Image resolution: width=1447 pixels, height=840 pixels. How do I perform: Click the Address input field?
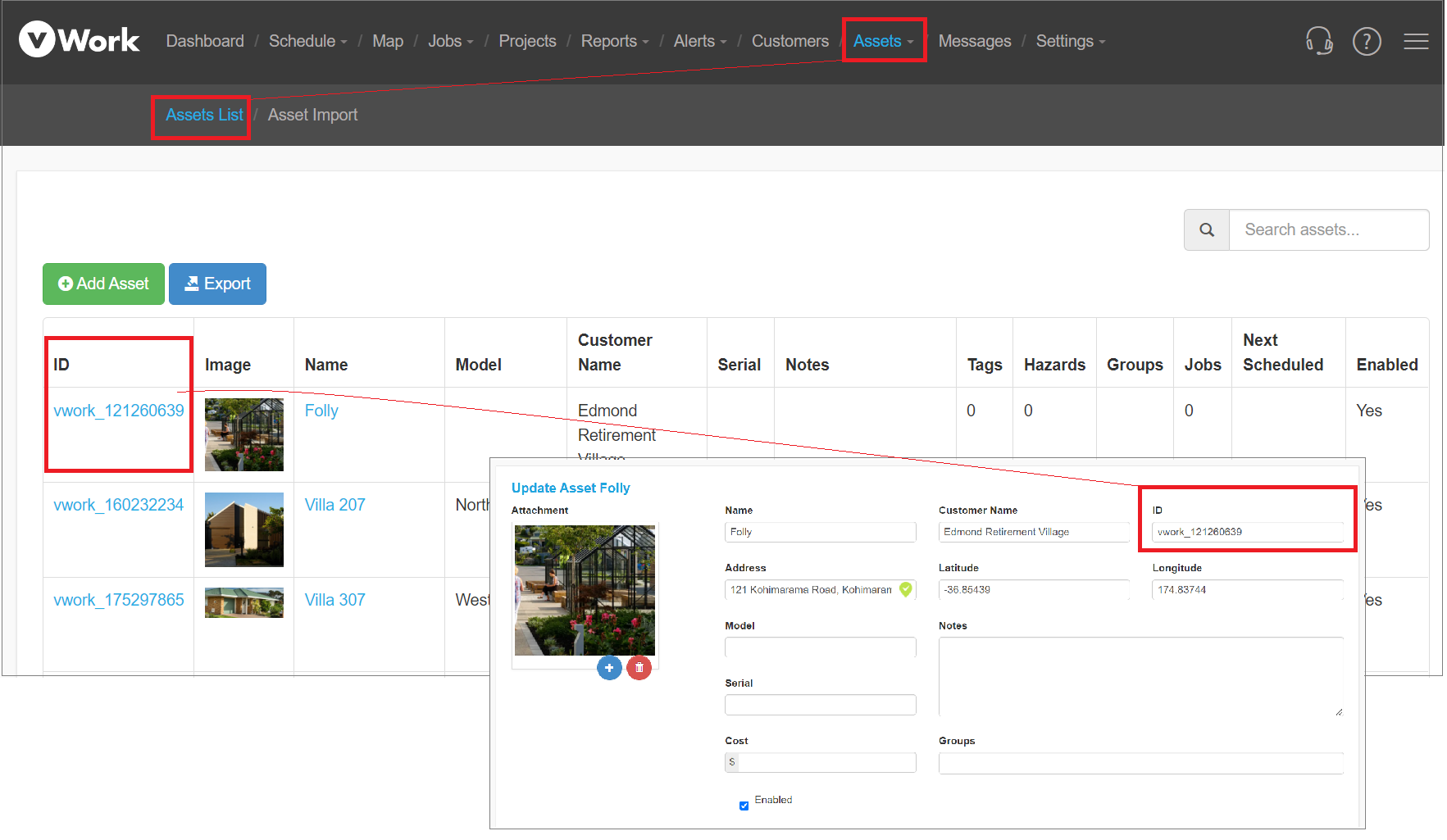point(820,589)
